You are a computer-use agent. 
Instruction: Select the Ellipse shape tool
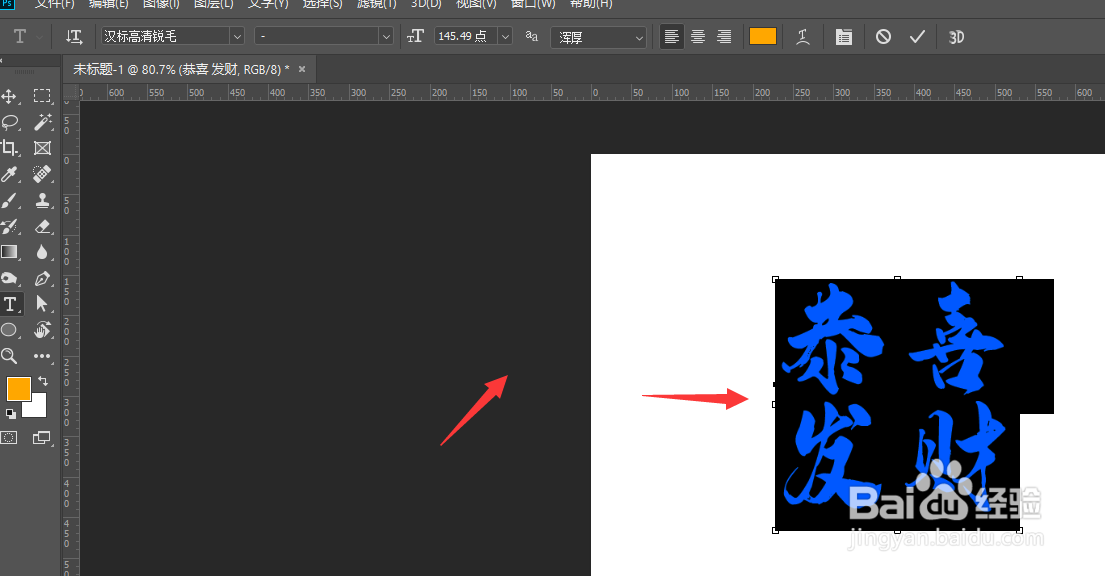coord(10,330)
